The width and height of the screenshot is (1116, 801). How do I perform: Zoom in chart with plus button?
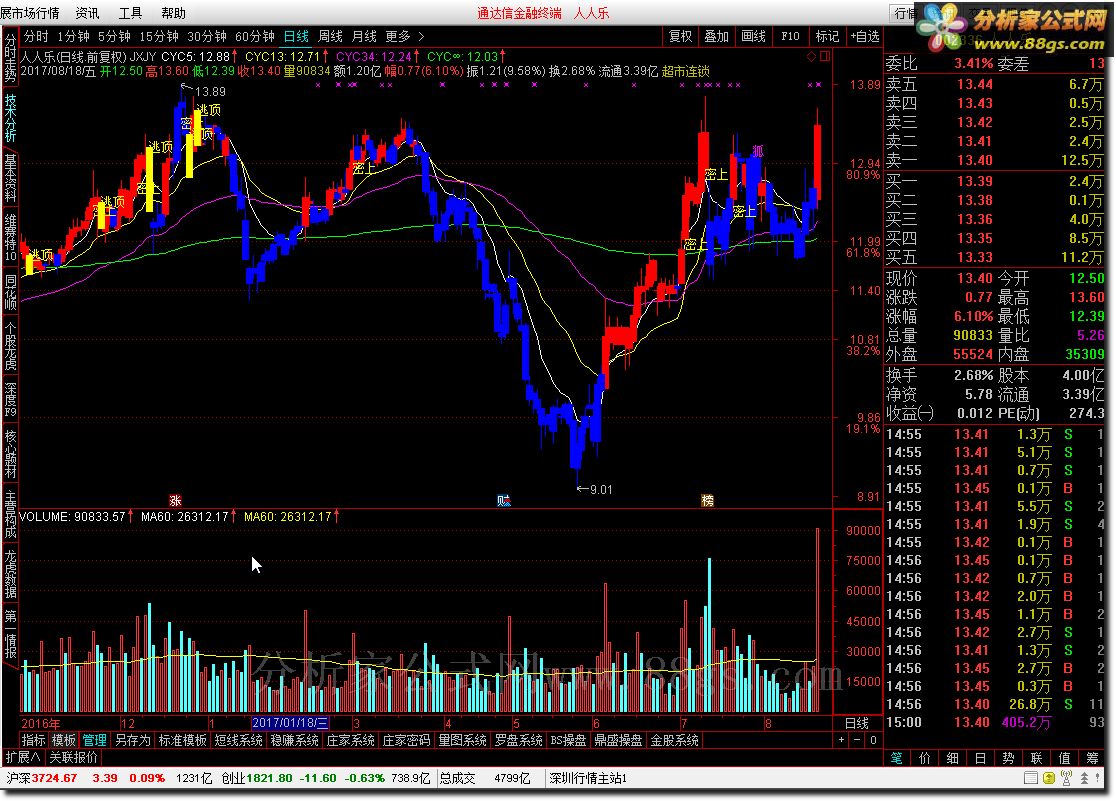pos(842,740)
